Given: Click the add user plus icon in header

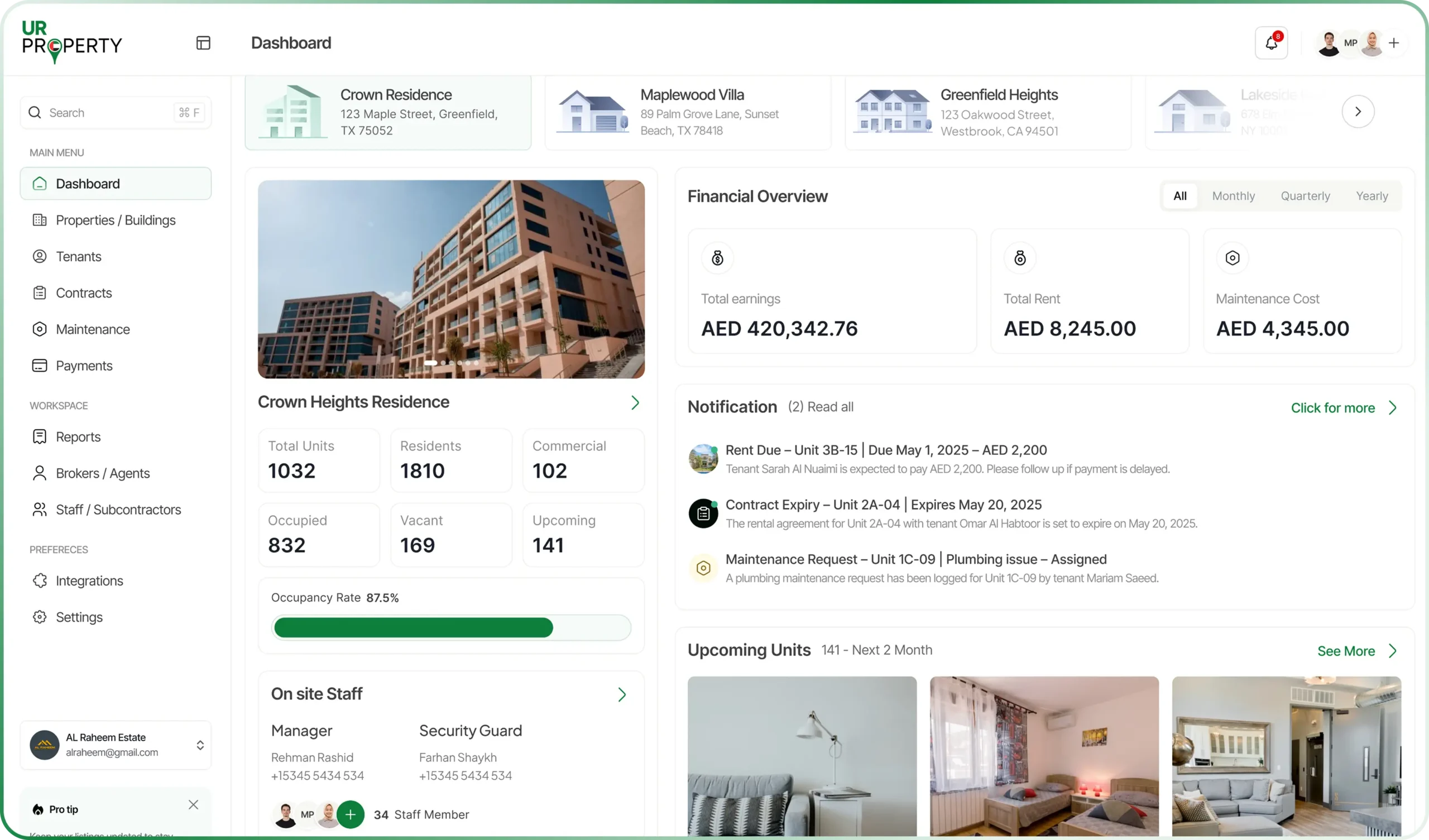Looking at the screenshot, I should pyautogui.click(x=1394, y=43).
